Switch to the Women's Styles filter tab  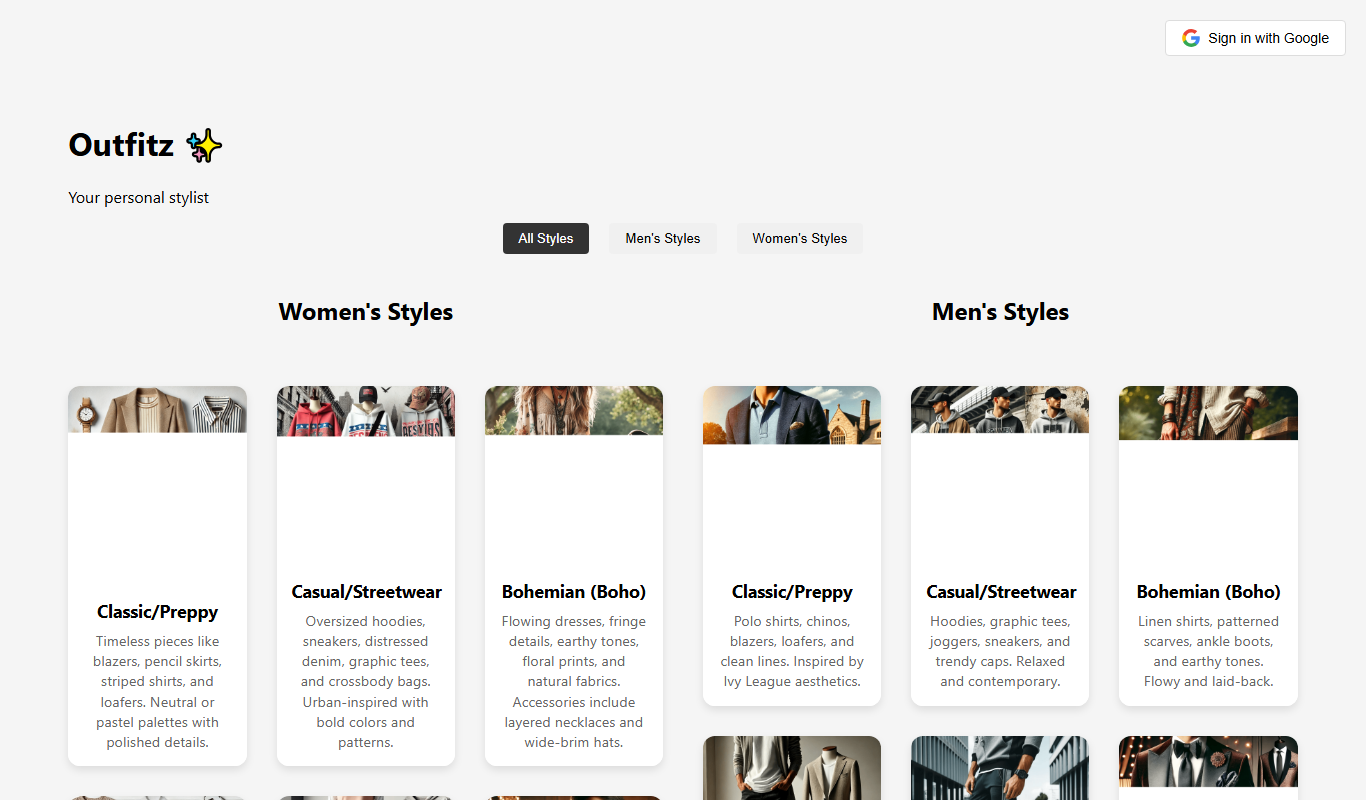click(800, 238)
